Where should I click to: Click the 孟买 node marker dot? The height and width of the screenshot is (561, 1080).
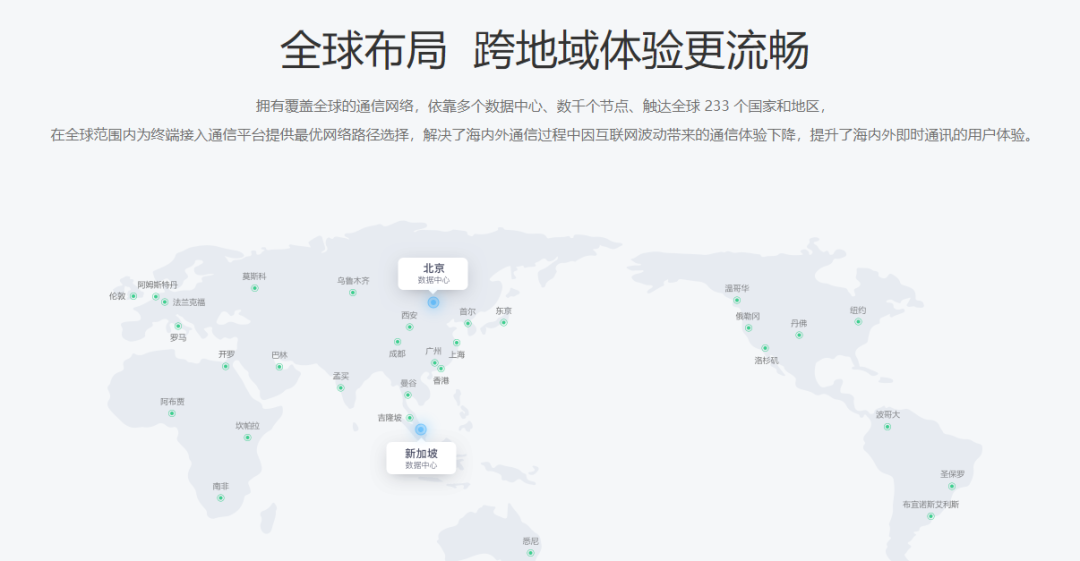tap(341, 388)
